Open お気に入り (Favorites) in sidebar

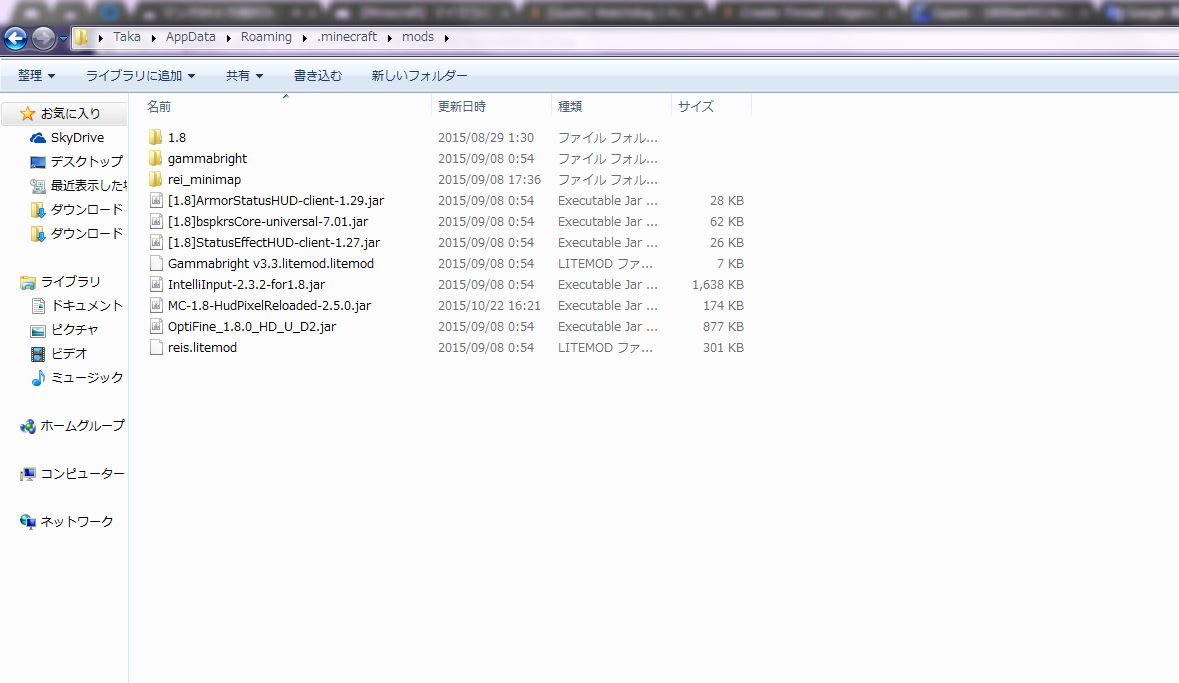[x=70, y=114]
